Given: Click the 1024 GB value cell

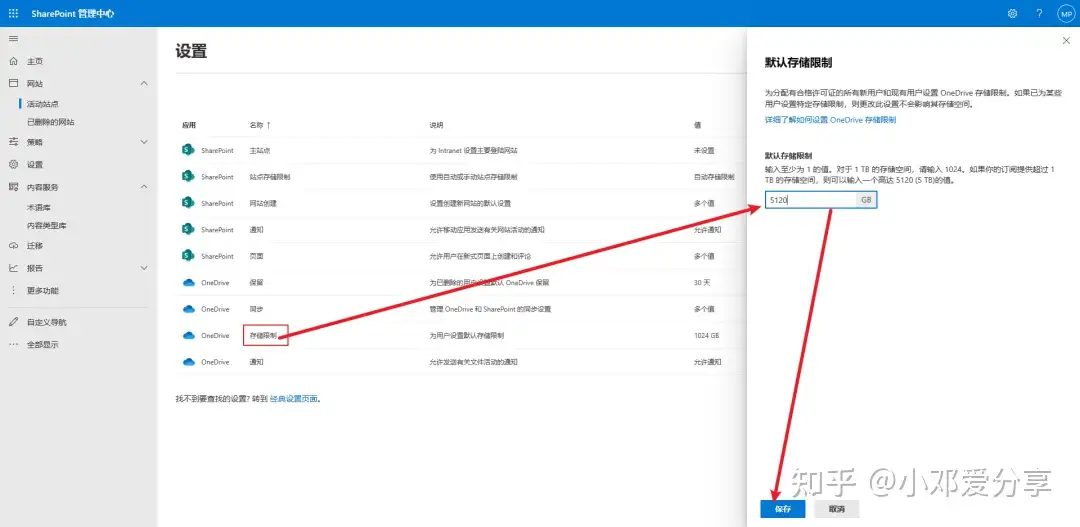Looking at the screenshot, I should pos(706,335).
